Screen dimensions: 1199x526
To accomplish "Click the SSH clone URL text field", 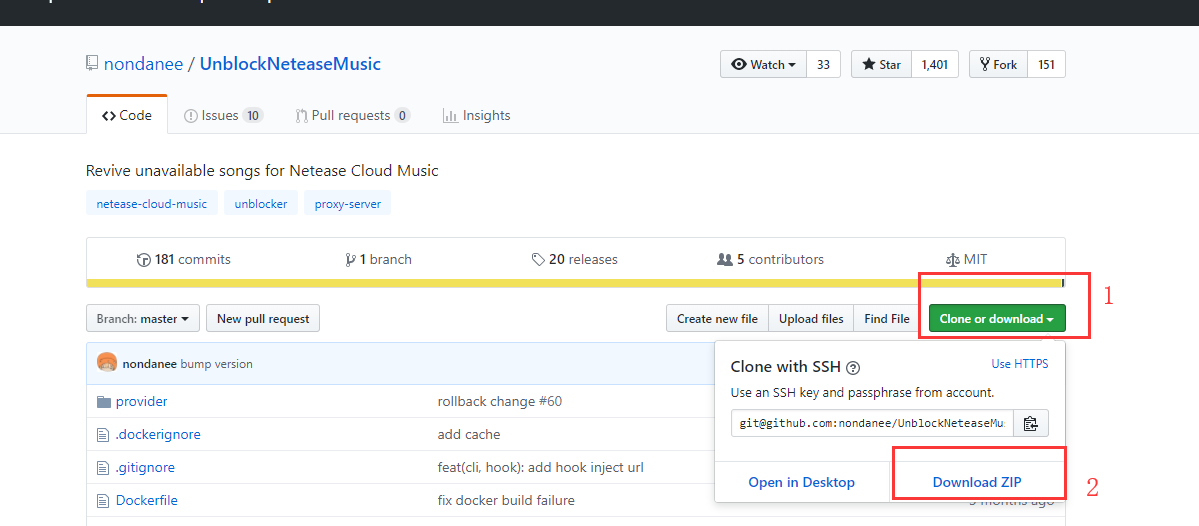I will (872, 423).
